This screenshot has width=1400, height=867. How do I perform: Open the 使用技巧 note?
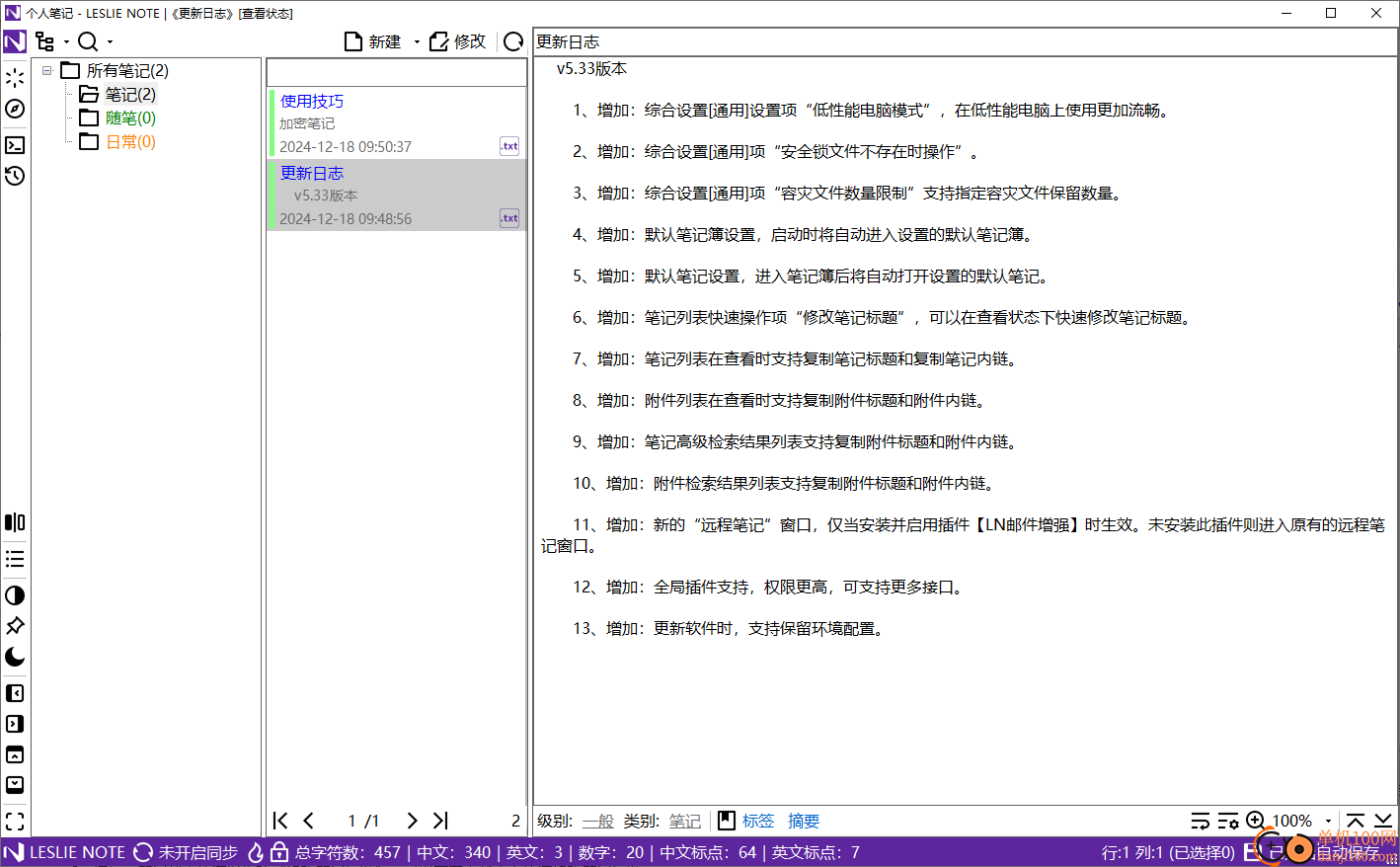coord(312,101)
